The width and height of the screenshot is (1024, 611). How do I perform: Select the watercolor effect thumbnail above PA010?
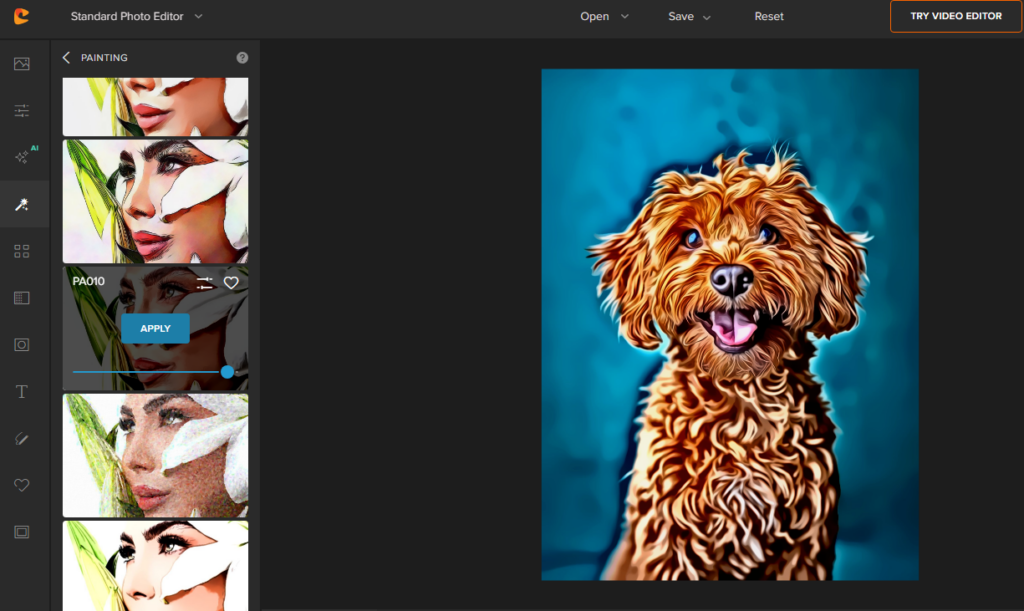(x=155, y=201)
